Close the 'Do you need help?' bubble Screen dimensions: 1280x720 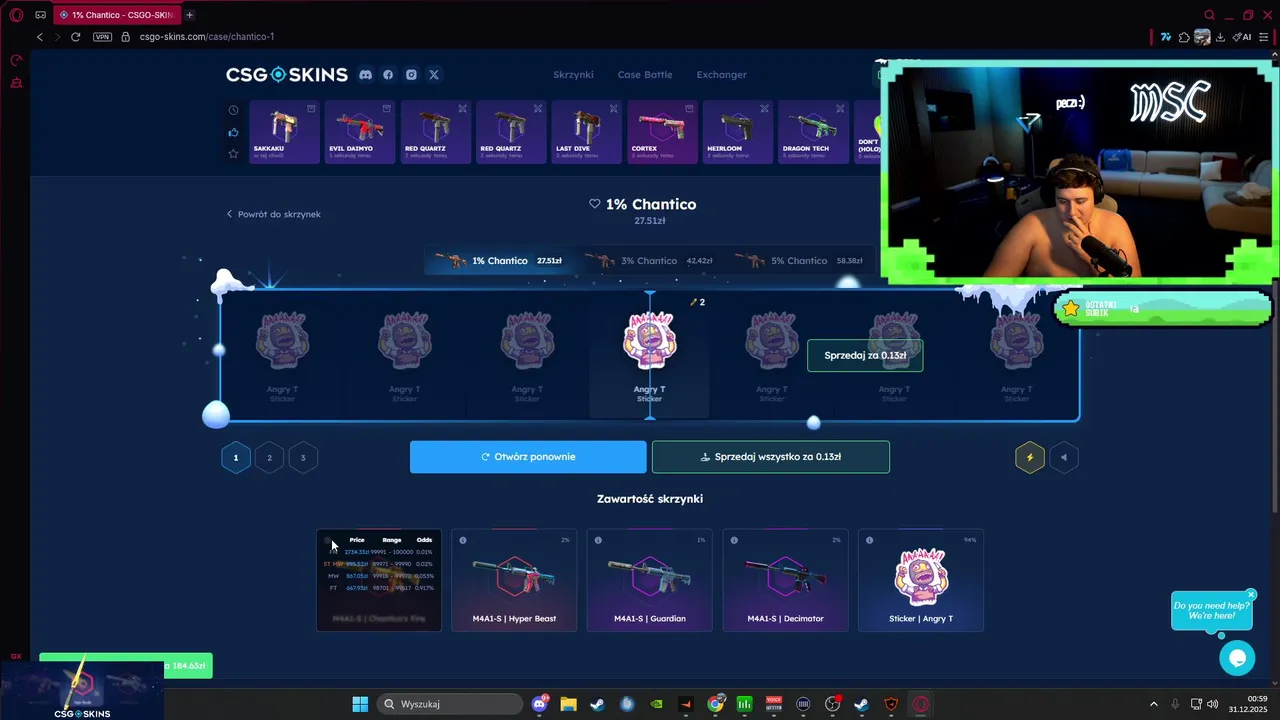(1250, 595)
